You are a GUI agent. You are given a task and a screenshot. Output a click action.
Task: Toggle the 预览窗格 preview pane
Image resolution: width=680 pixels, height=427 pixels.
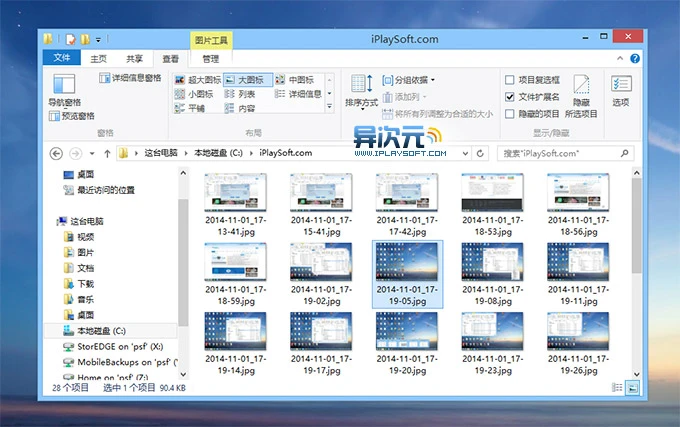(x=72, y=116)
